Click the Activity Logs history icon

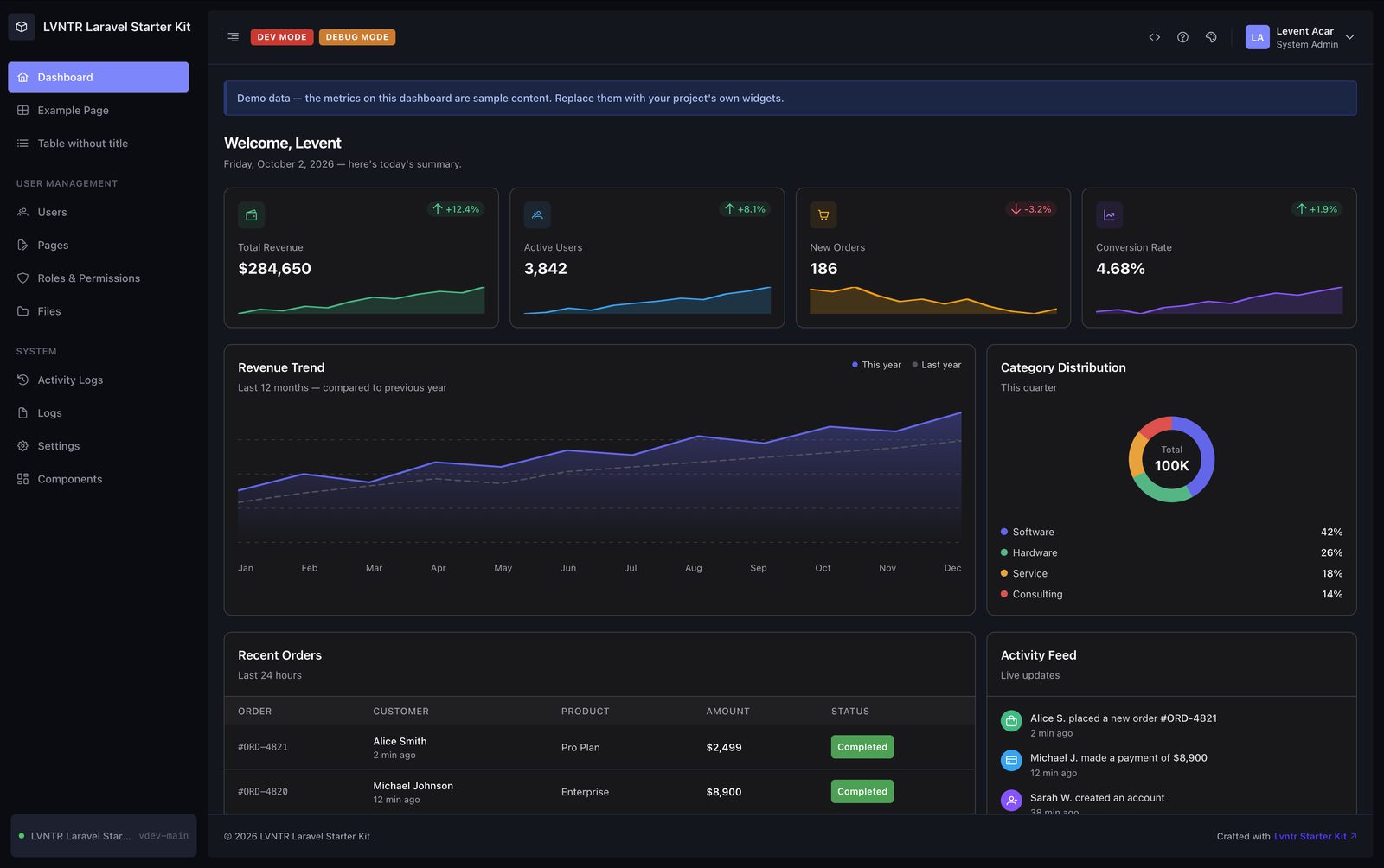tap(22, 380)
